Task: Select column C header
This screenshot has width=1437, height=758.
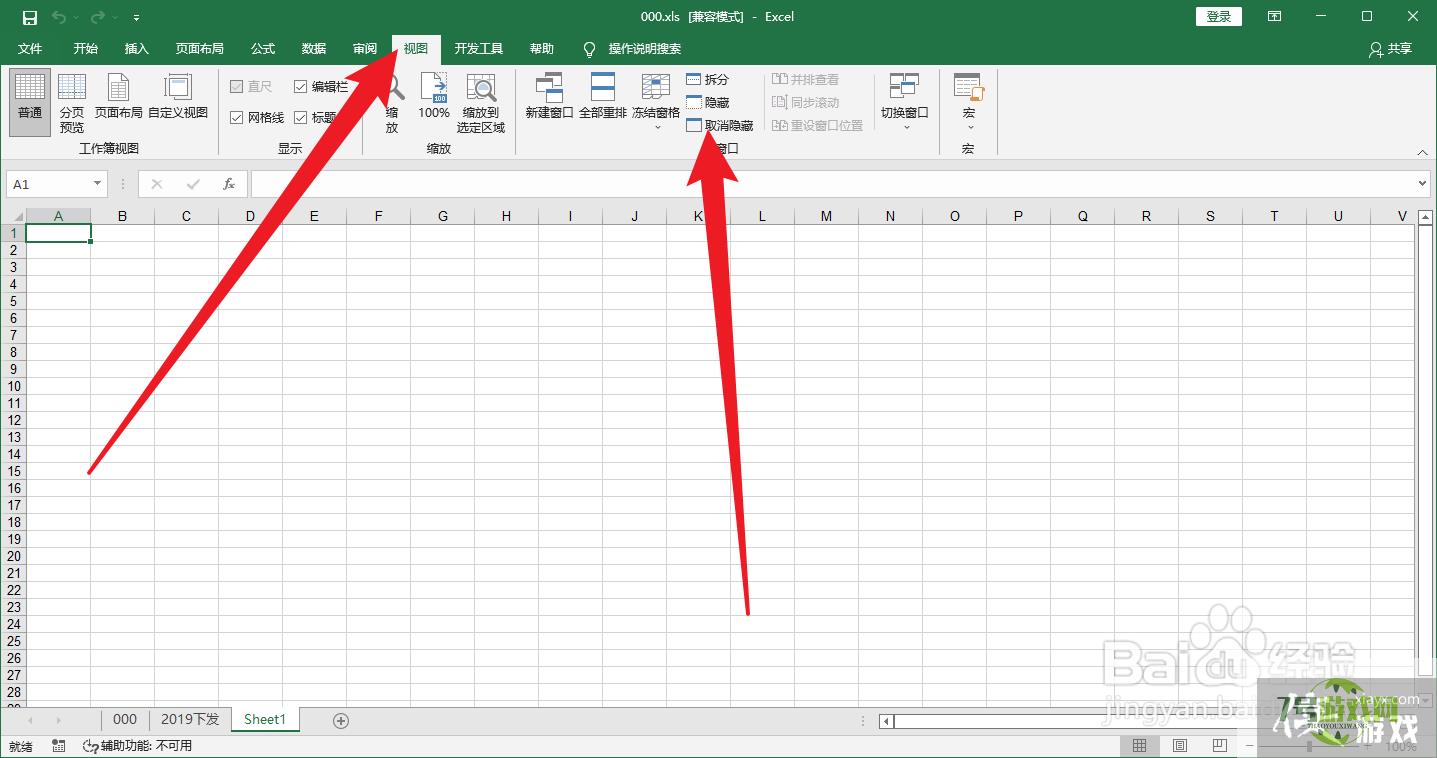Action: click(x=187, y=216)
